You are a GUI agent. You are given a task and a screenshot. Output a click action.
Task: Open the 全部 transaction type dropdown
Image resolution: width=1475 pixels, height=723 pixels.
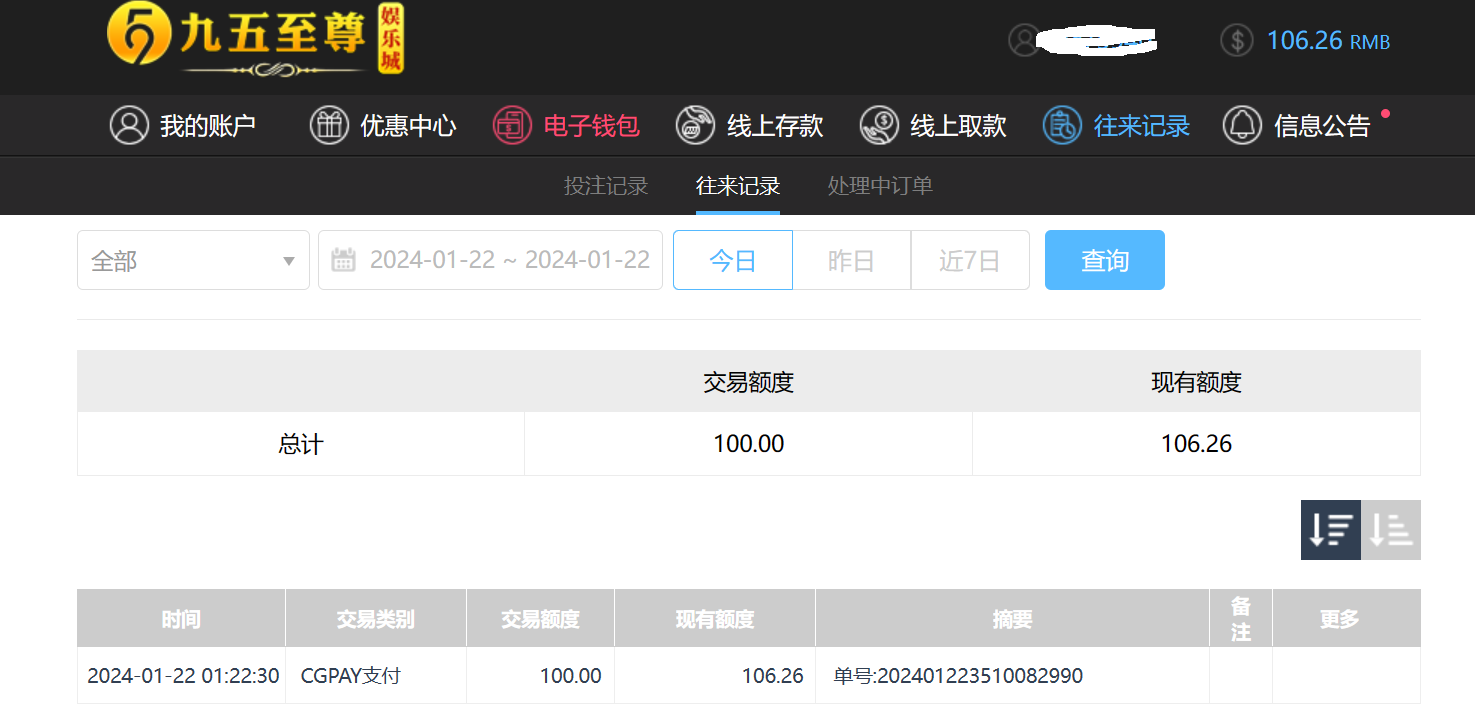[193, 260]
